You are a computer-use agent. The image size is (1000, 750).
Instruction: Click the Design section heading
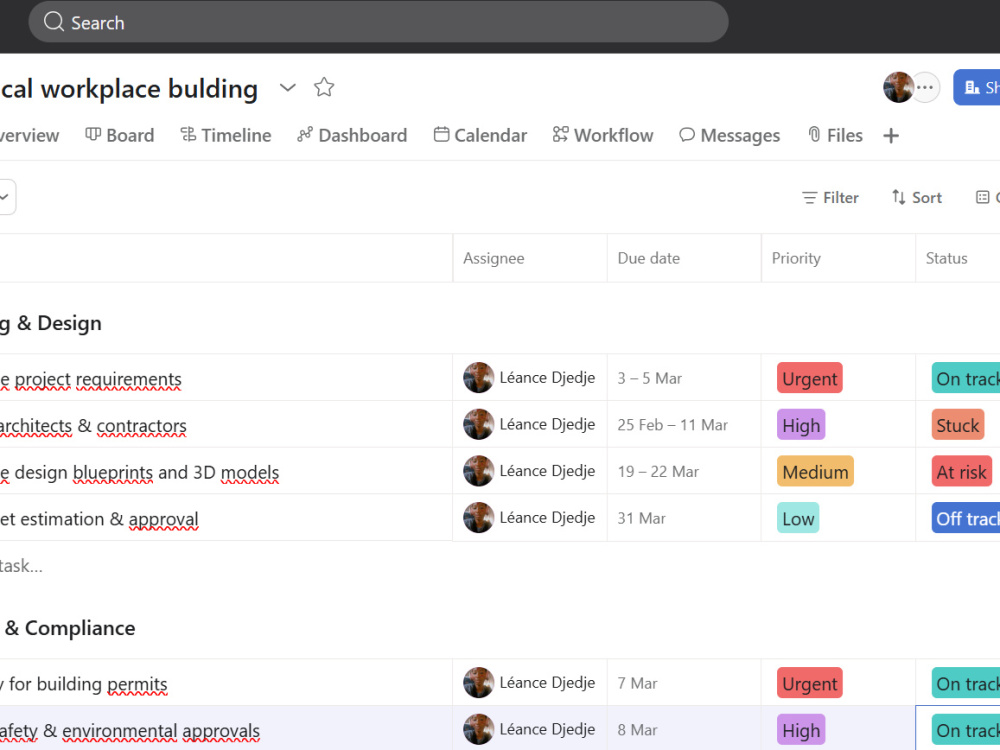click(x=51, y=323)
